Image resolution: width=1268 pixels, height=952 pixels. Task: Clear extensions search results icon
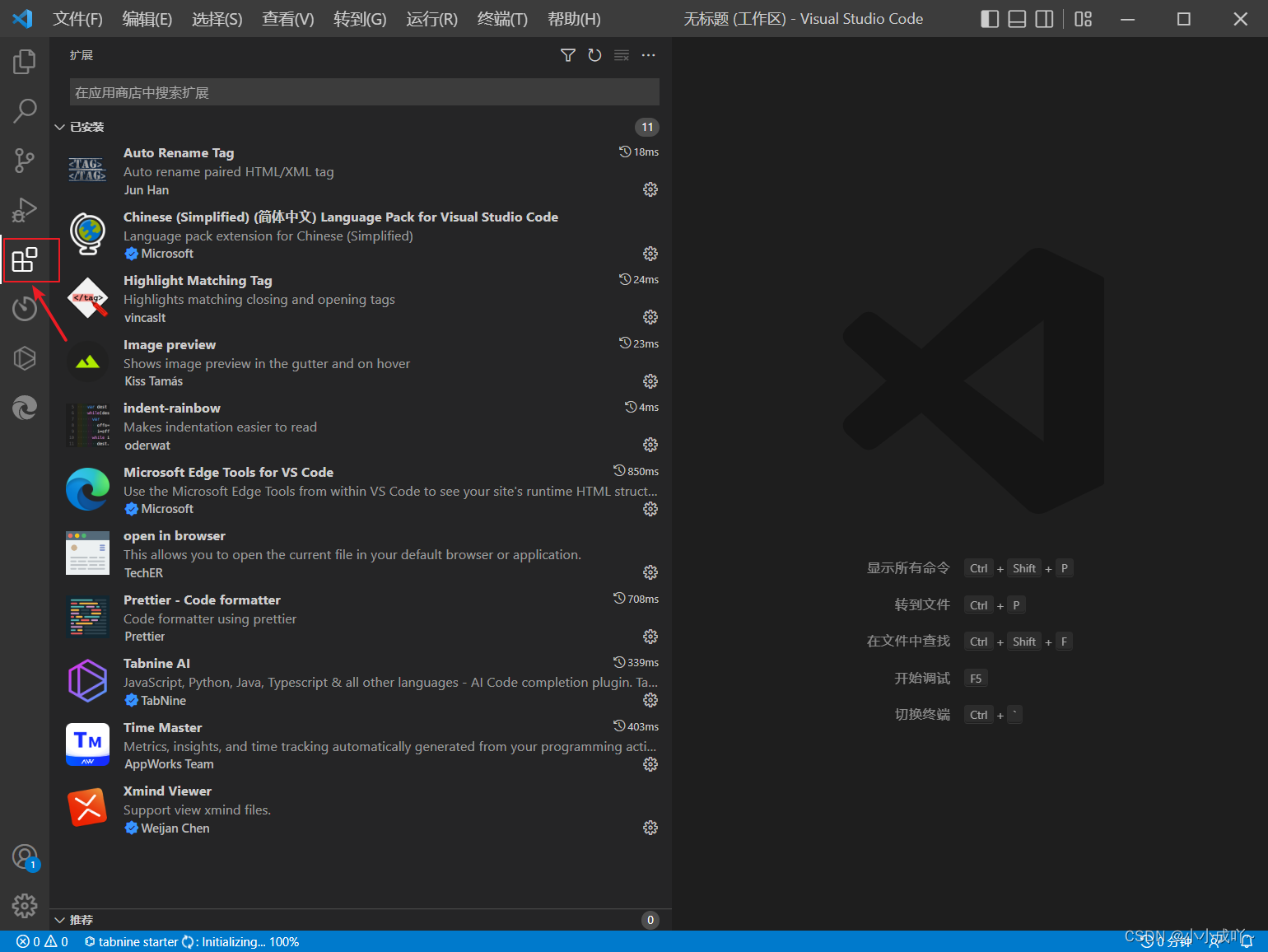(x=622, y=55)
